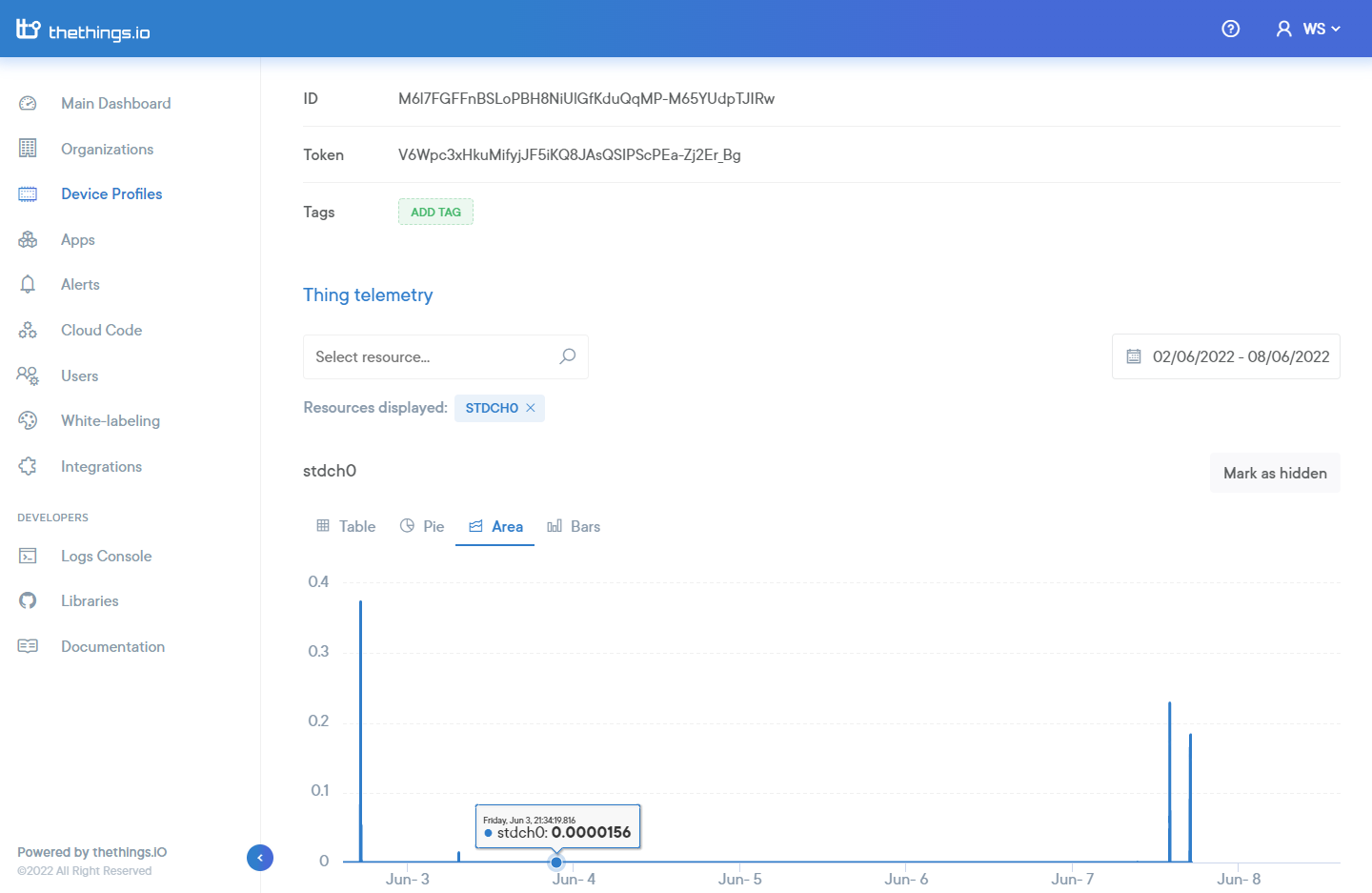Go to Main Dashboard
The image size is (1372, 893).
116,103
